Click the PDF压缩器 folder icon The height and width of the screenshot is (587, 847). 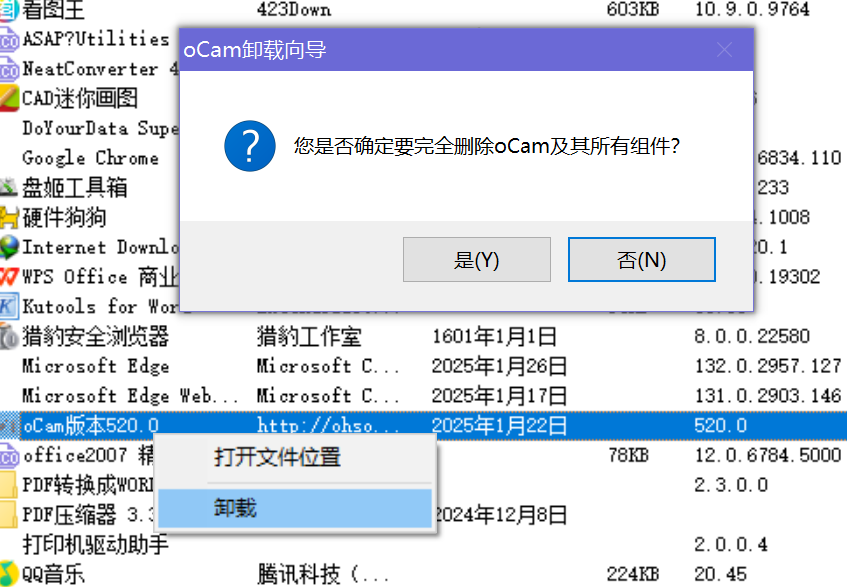(9, 515)
